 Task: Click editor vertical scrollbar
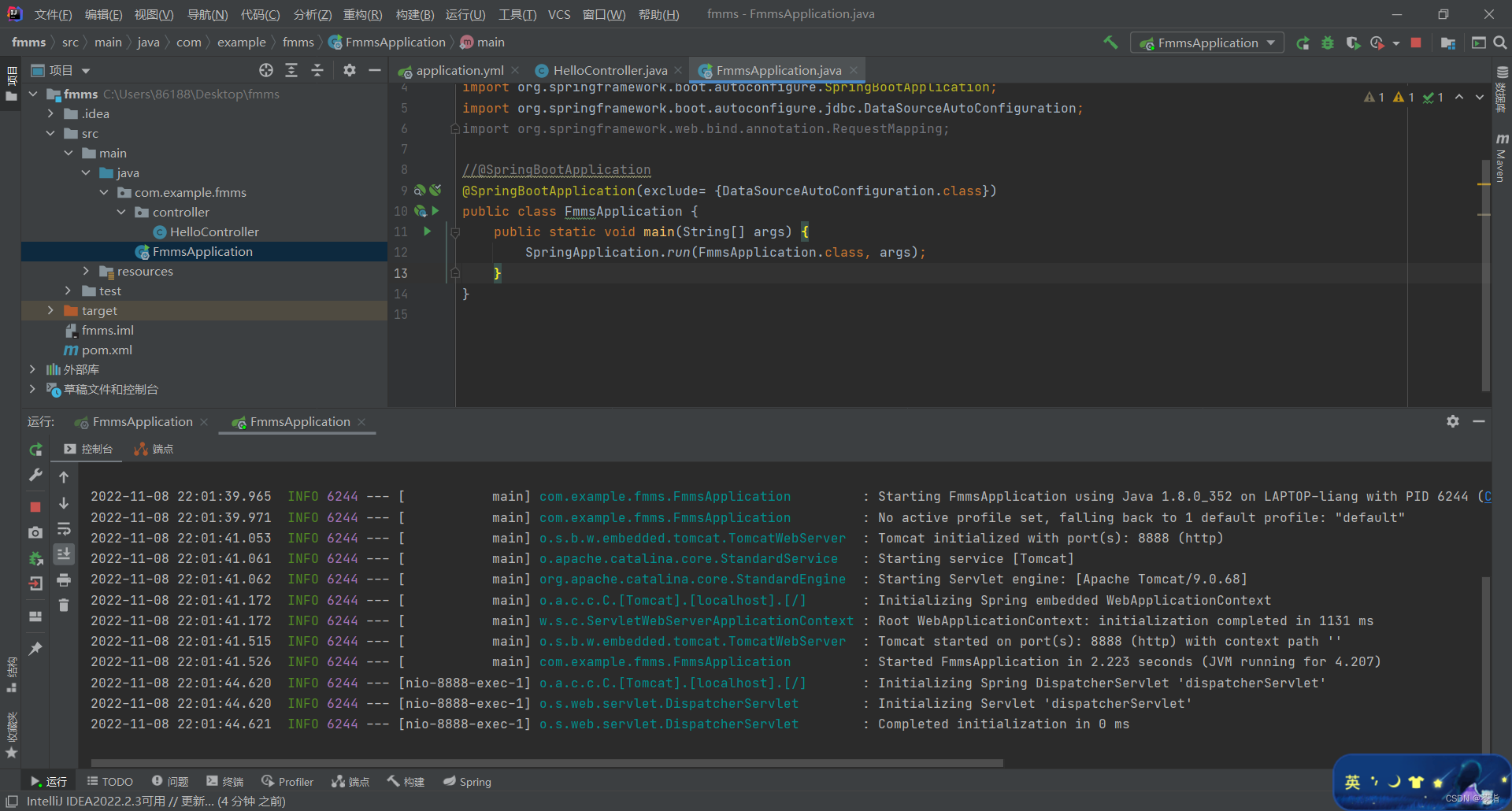[1485, 276]
